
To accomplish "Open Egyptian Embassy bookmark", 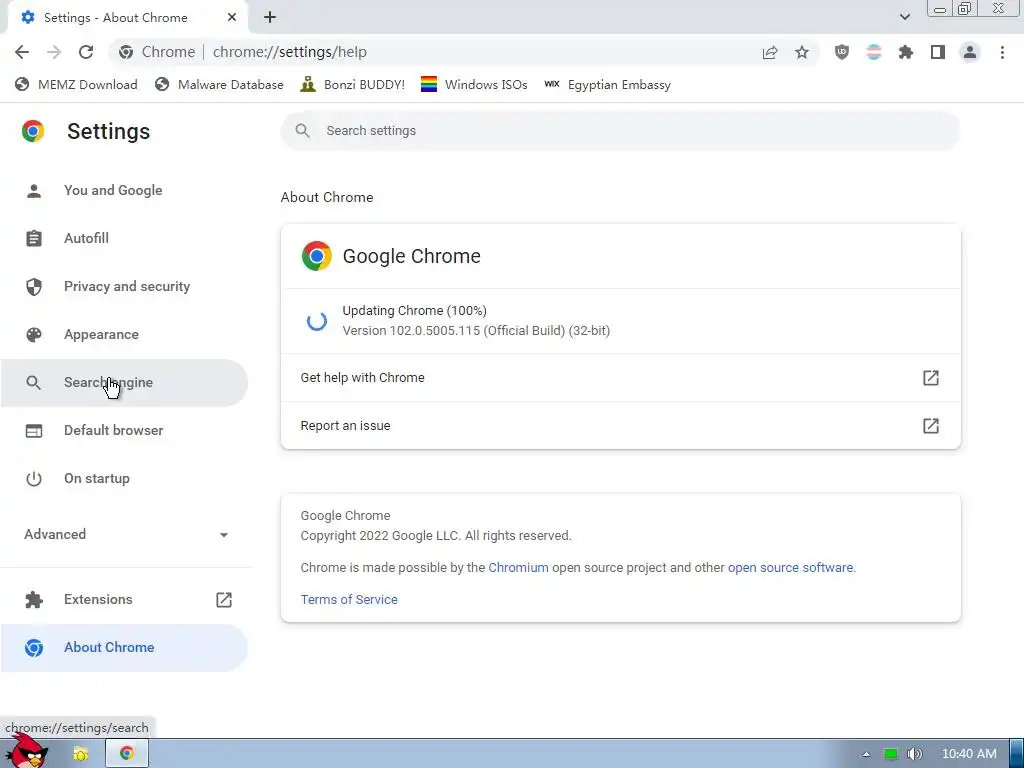I will pos(607,85).
